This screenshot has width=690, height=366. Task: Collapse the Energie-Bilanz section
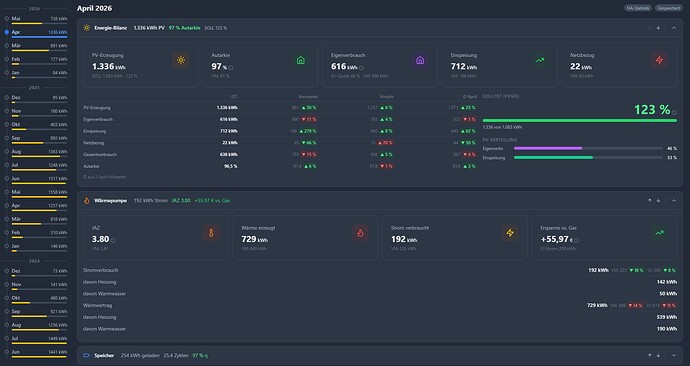coord(674,28)
